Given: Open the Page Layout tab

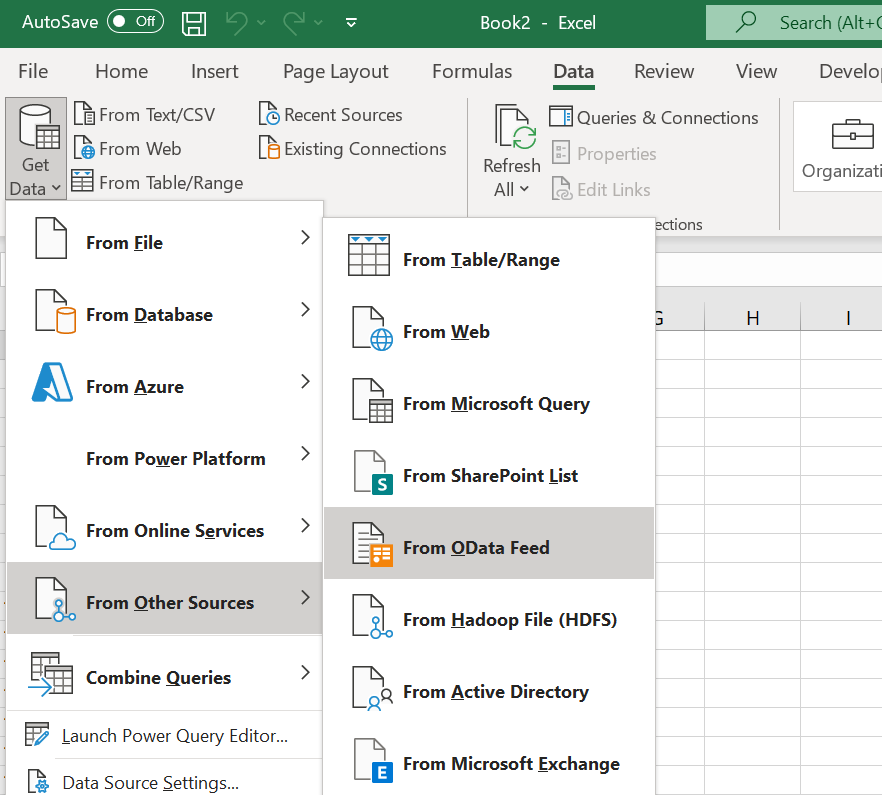Looking at the screenshot, I should pyautogui.click(x=336, y=71).
